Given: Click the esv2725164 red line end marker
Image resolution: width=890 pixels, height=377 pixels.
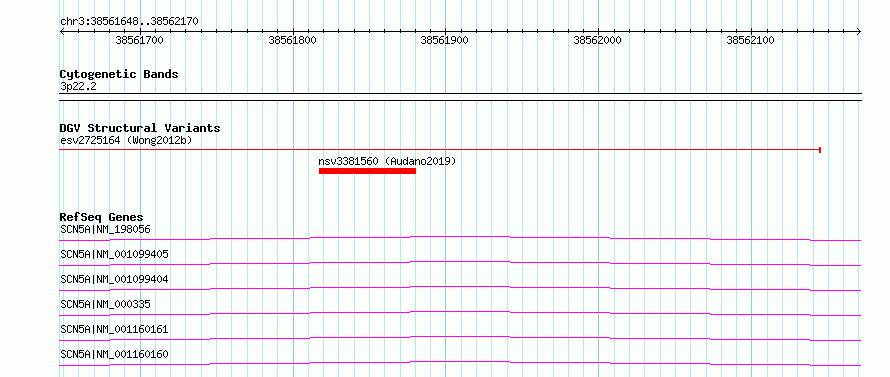Looking at the screenshot, I should pyautogui.click(x=820, y=150).
